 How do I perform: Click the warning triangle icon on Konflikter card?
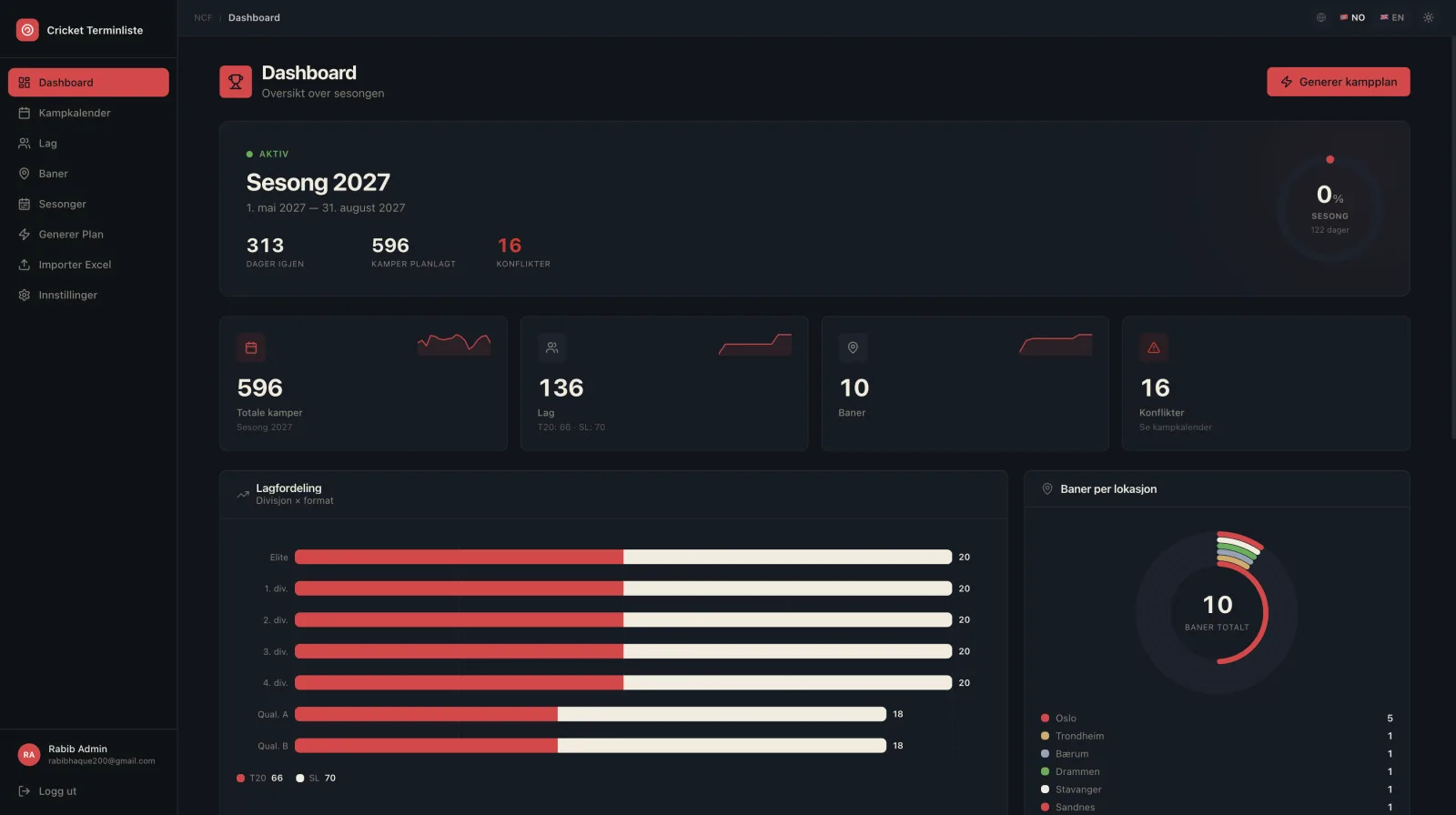coord(1154,347)
